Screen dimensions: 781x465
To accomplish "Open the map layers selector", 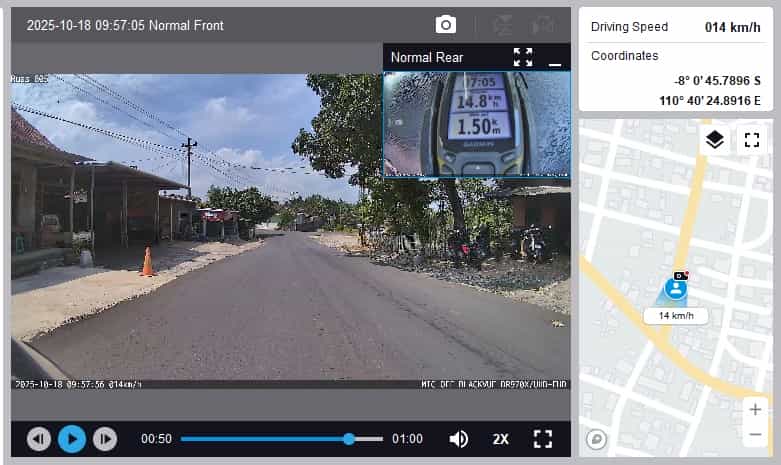I will pyautogui.click(x=714, y=140).
